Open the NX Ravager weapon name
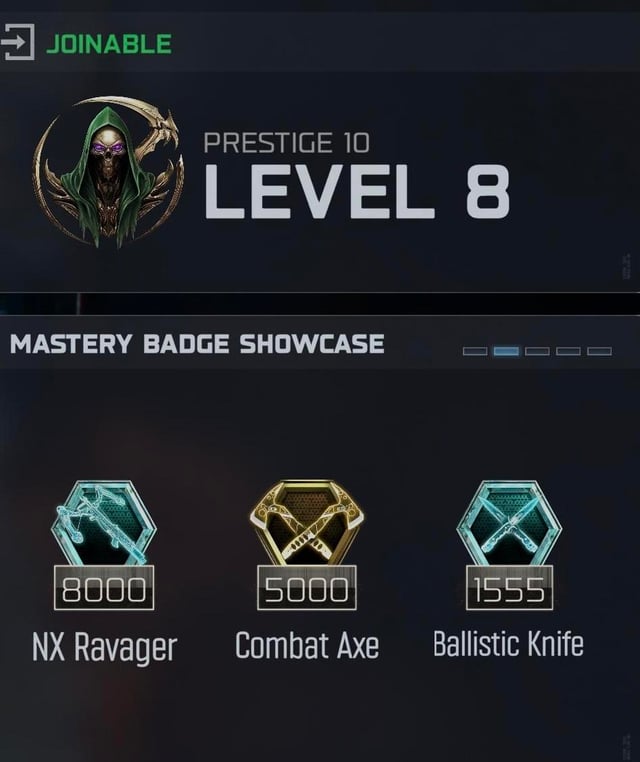The height and width of the screenshot is (762, 640). click(x=104, y=647)
